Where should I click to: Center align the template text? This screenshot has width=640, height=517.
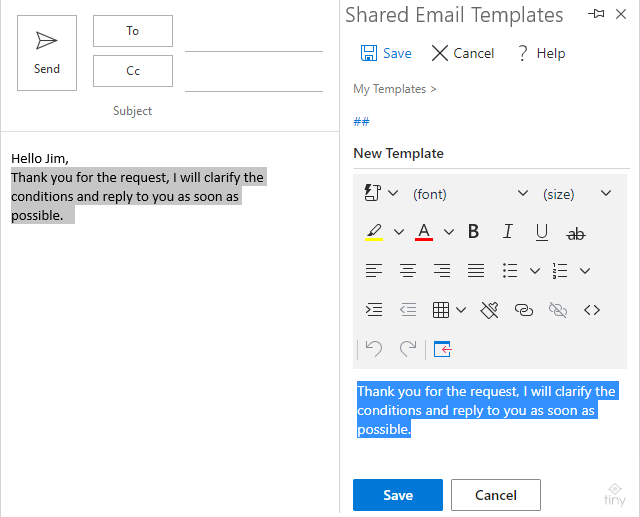point(408,271)
